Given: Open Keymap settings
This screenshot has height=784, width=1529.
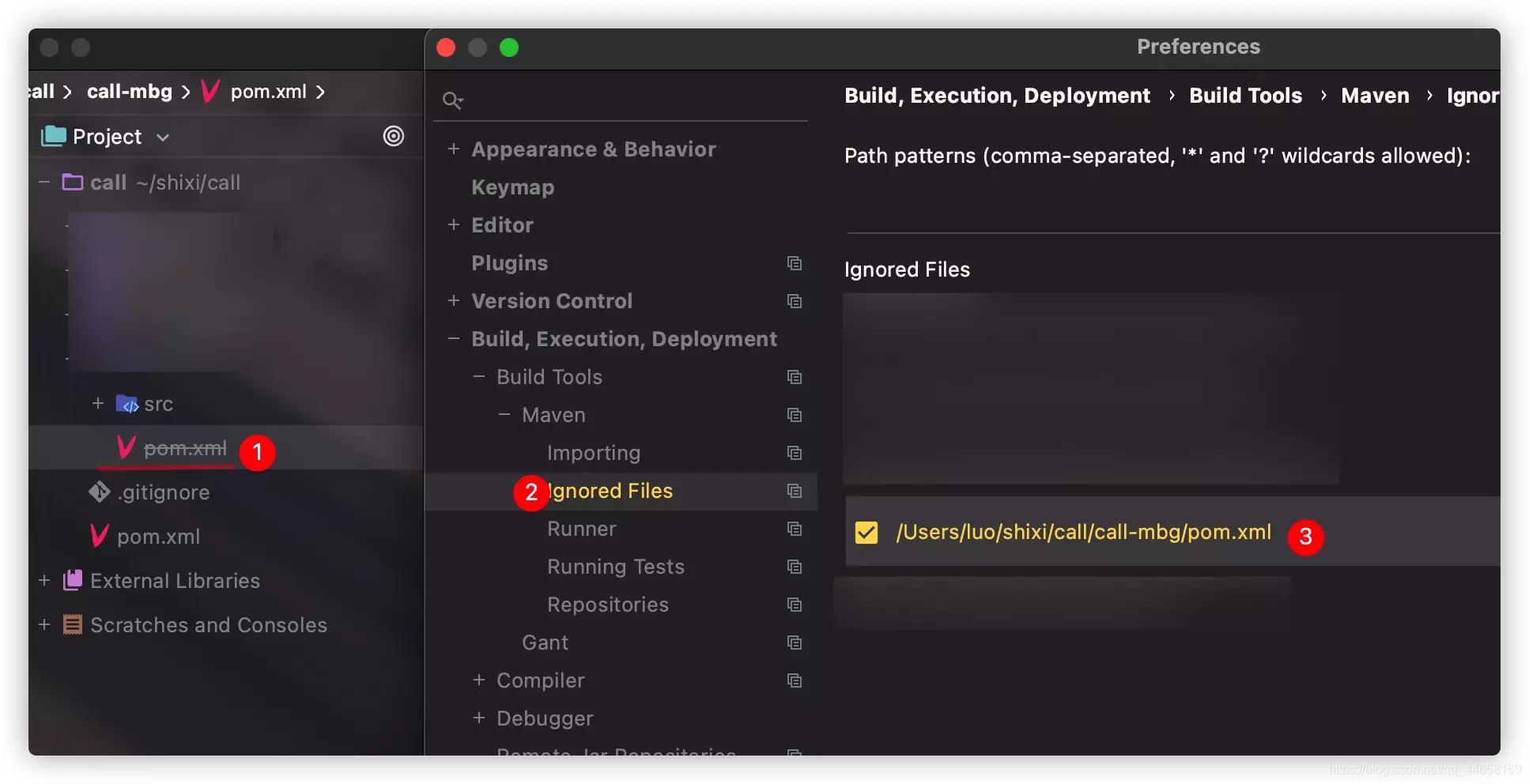Looking at the screenshot, I should pos(513,187).
